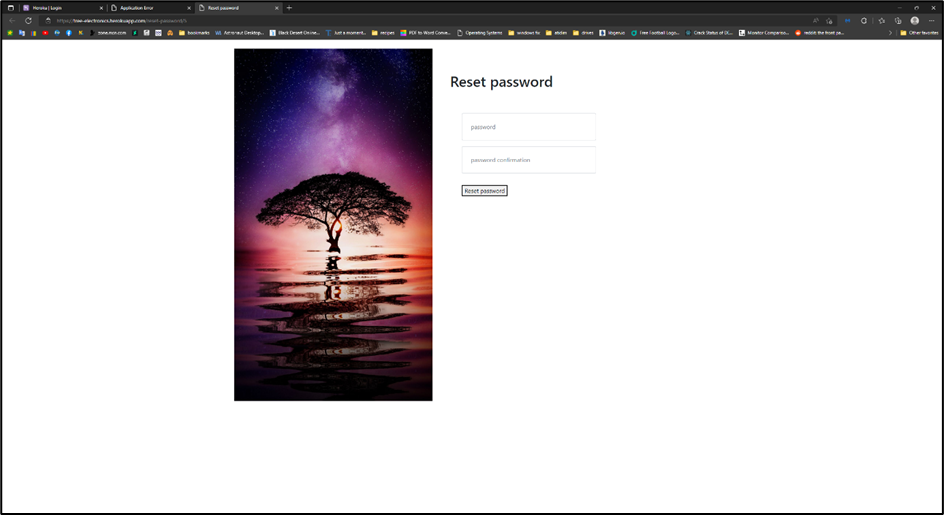Expand the windows fix bookmark folder
This screenshot has width=944, height=515.
click(524, 33)
